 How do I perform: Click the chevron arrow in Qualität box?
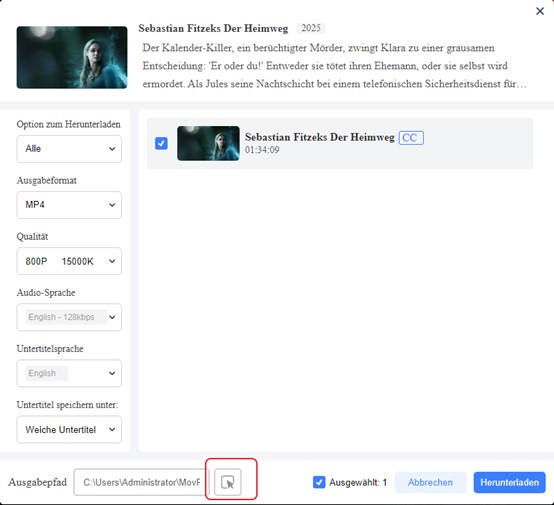[112, 261]
